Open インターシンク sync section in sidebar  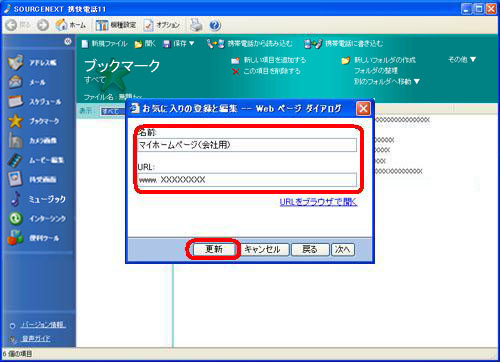(37, 218)
